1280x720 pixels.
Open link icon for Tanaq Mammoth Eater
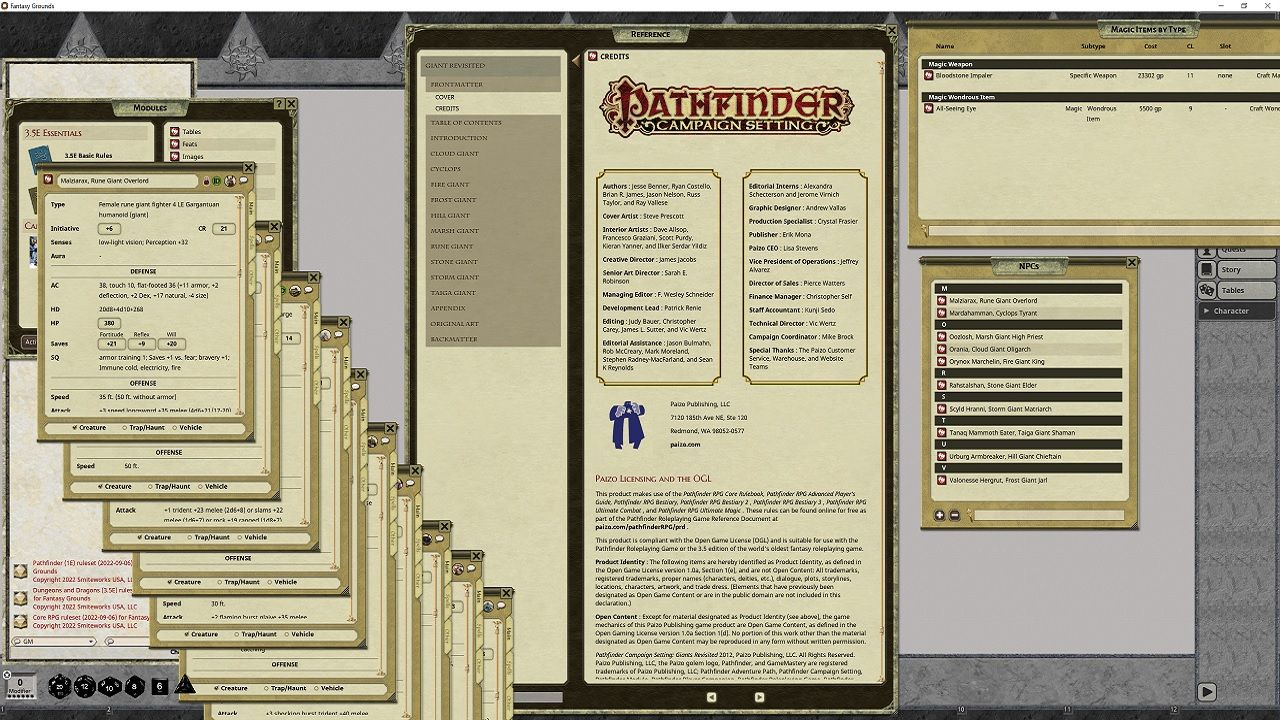click(x=942, y=432)
